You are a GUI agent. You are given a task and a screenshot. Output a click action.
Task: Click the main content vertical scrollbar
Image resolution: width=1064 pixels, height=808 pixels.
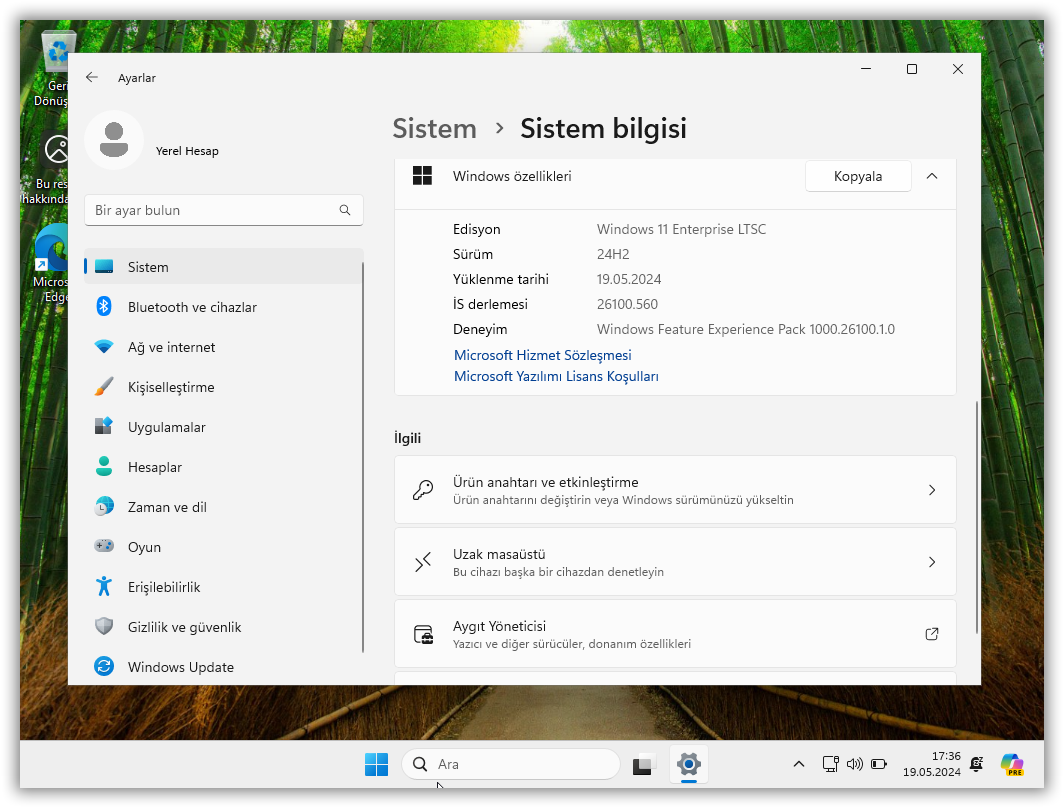click(977, 517)
